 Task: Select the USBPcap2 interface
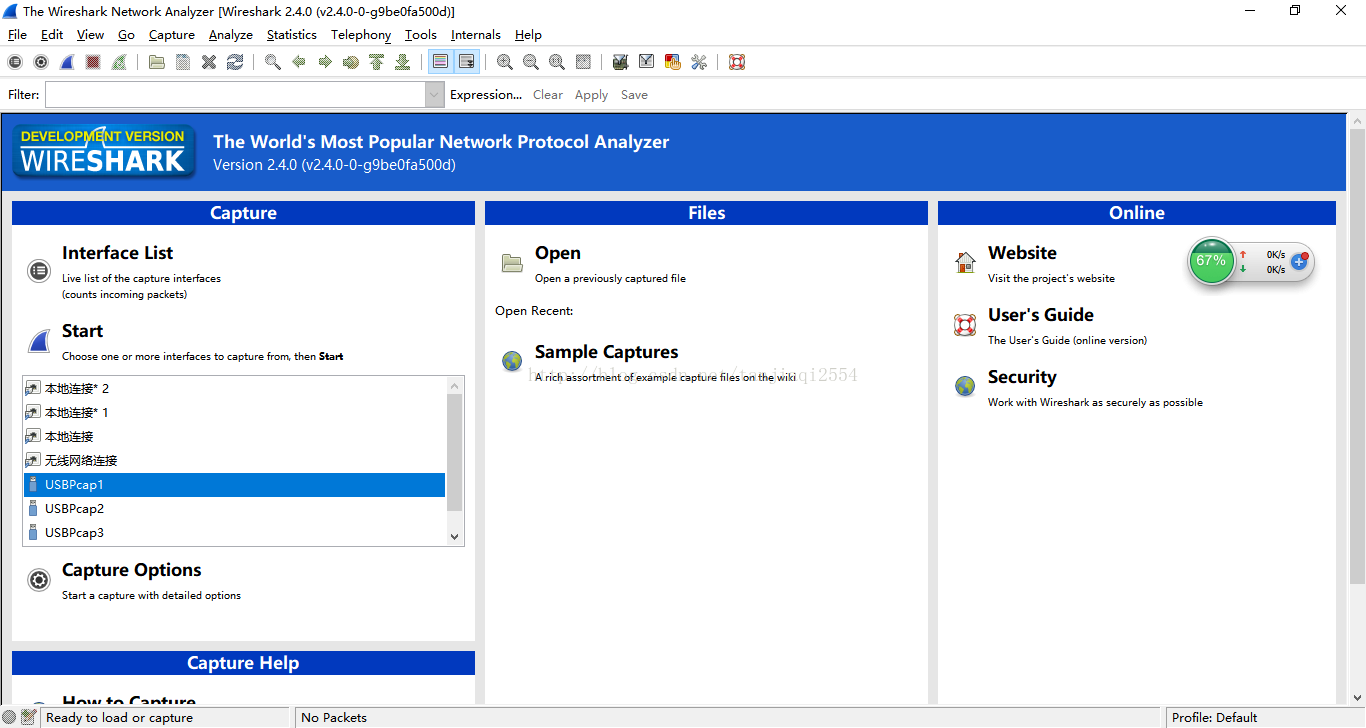pos(234,508)
